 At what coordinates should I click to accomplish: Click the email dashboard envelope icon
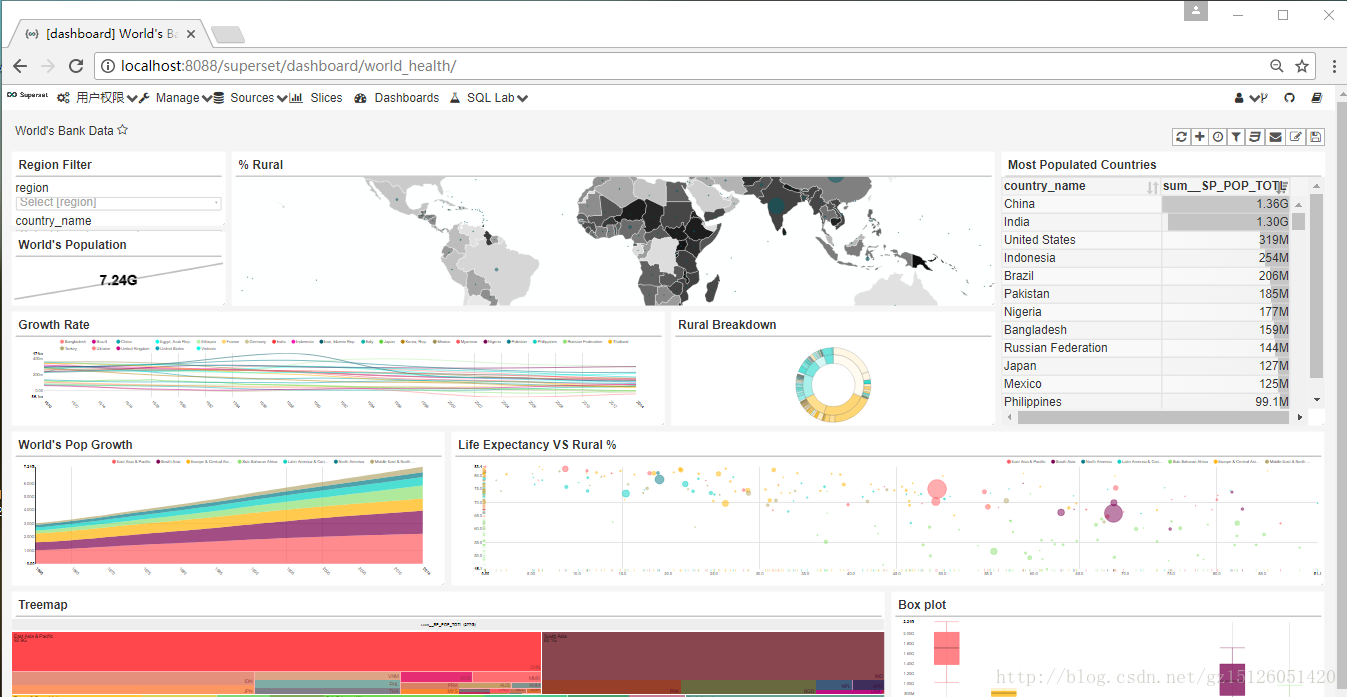tap(1275, 137)
